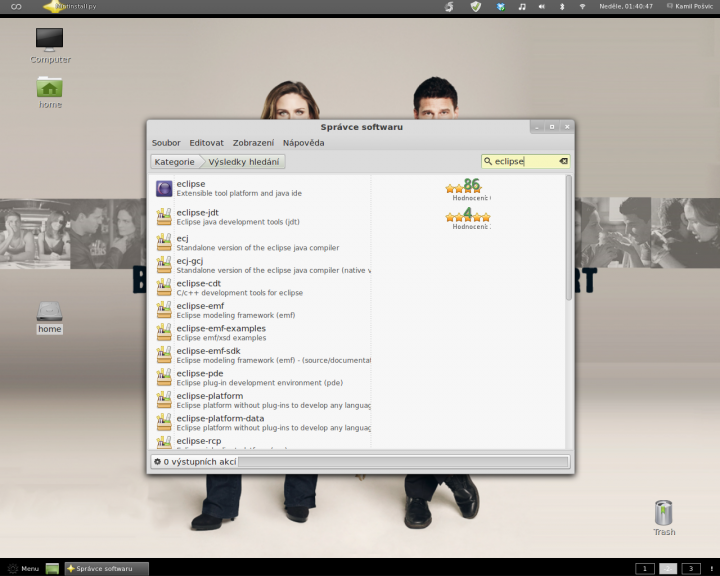
Task: Open the Menu button in bottom panel
Action: point(24,569)
